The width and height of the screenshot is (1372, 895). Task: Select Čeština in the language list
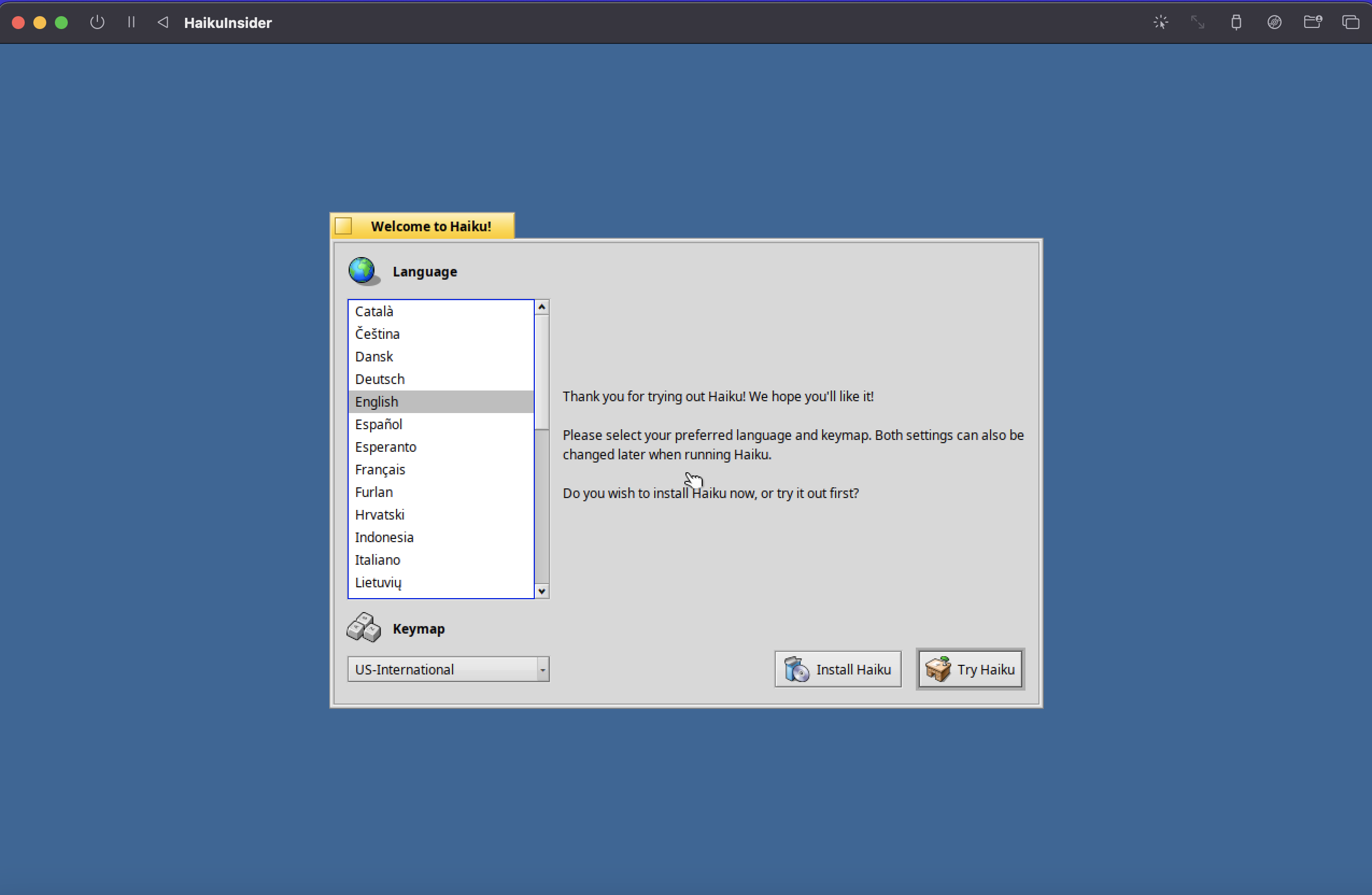coord(441,333)
